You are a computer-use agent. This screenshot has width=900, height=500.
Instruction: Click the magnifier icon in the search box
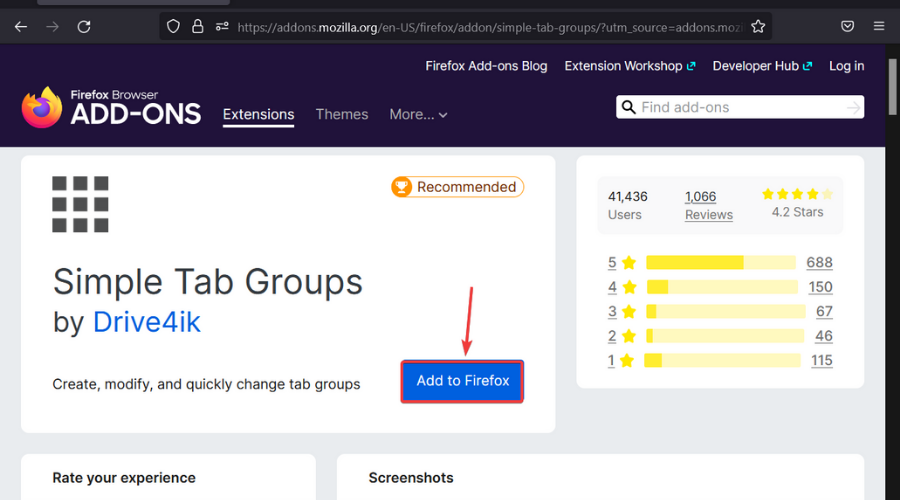tap(629, 107)
